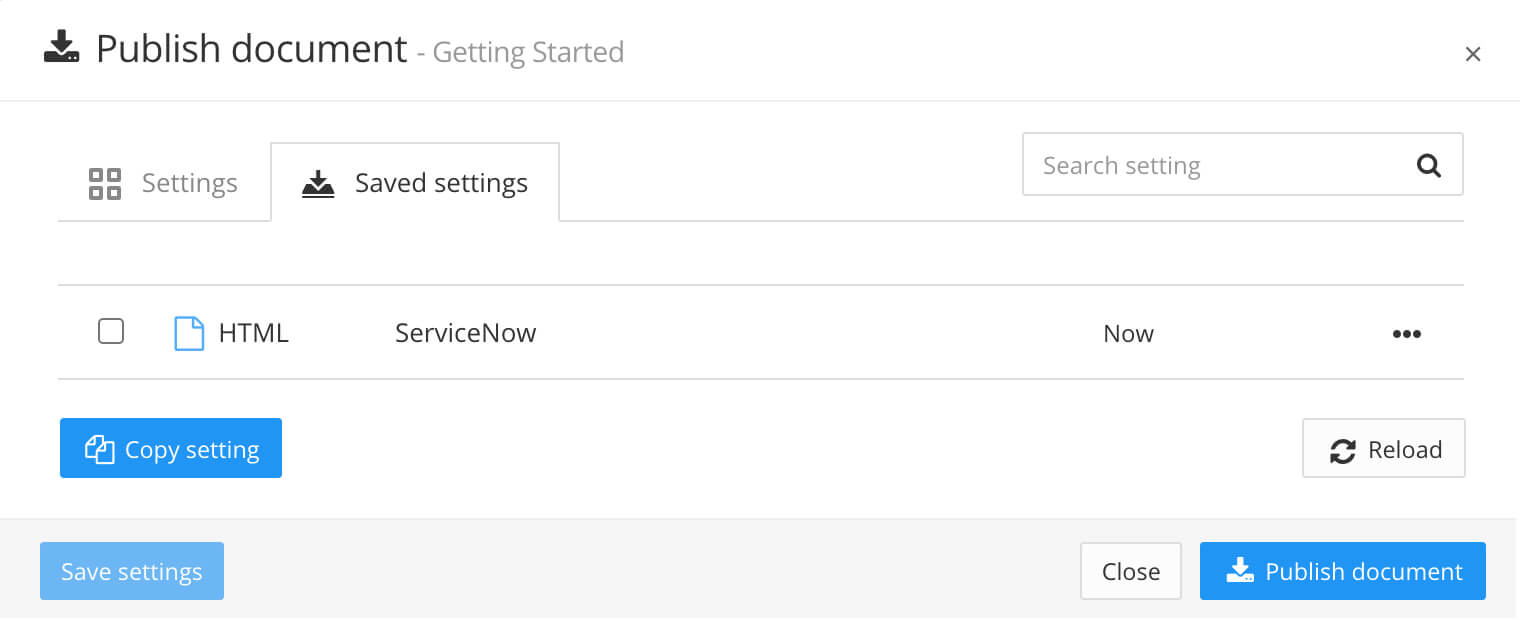Screen dimensions: 1522x620
Task: Click the copy icon inside Copy setting button
Action: point(99,449)
